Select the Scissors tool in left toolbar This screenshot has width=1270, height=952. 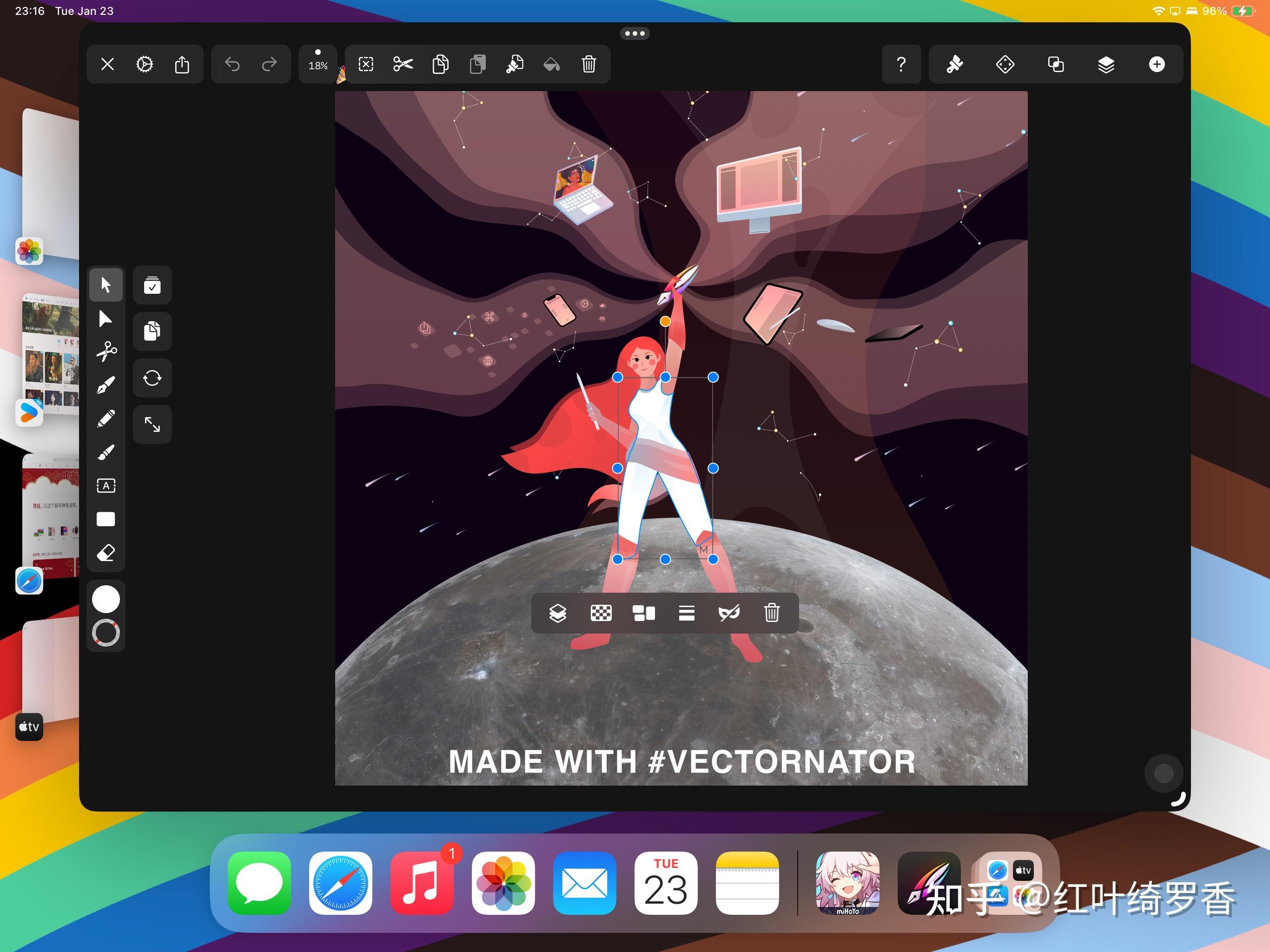point(106,351)
